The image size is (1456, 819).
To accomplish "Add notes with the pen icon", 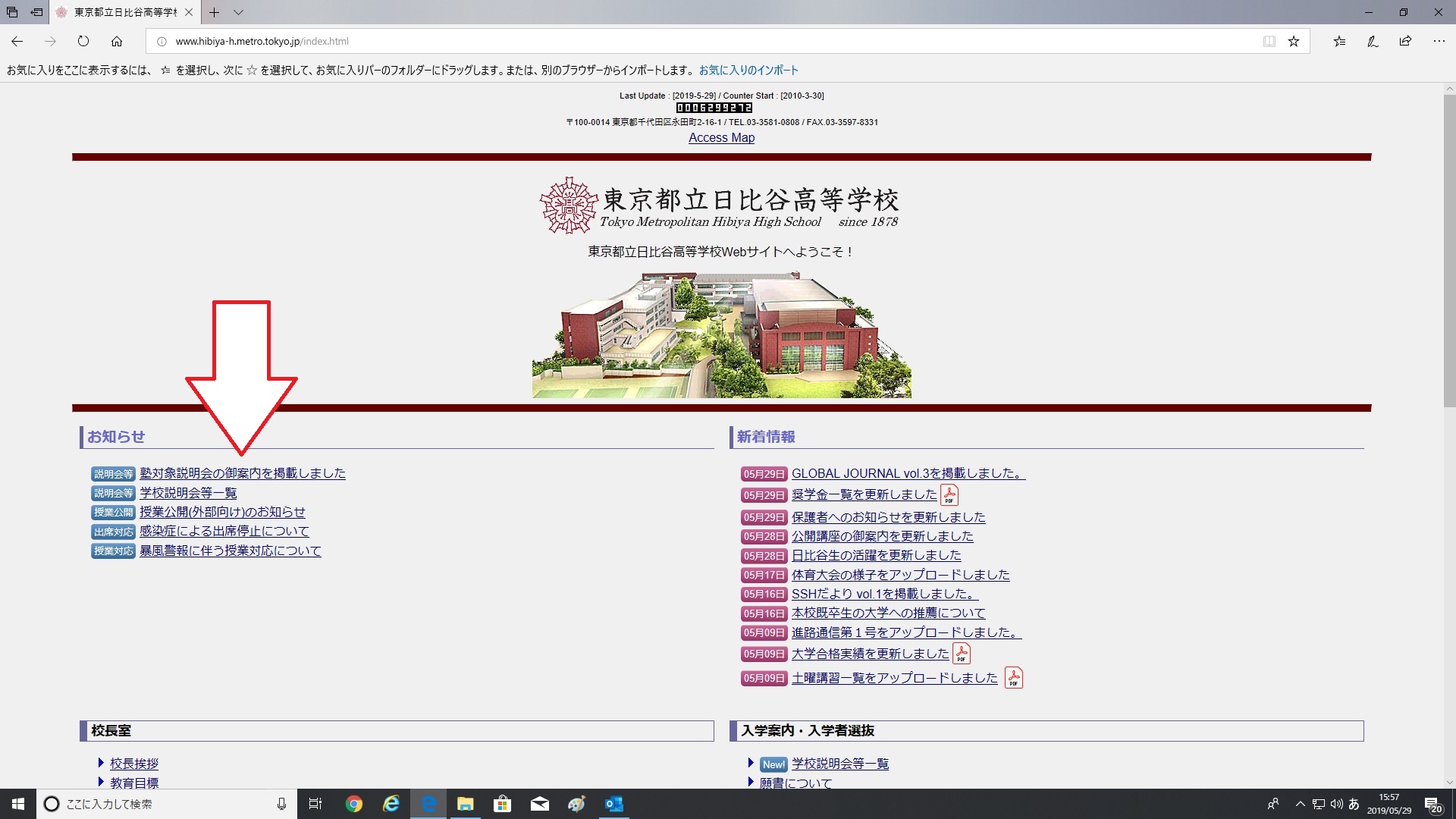I will (x=1373, y=41).
